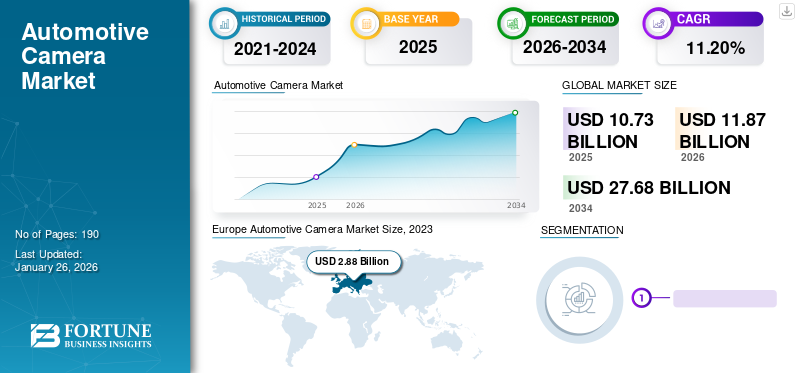Click the 11.20% CAGR value
This screenshot has width=800, height=373.
tap(715, 48)
